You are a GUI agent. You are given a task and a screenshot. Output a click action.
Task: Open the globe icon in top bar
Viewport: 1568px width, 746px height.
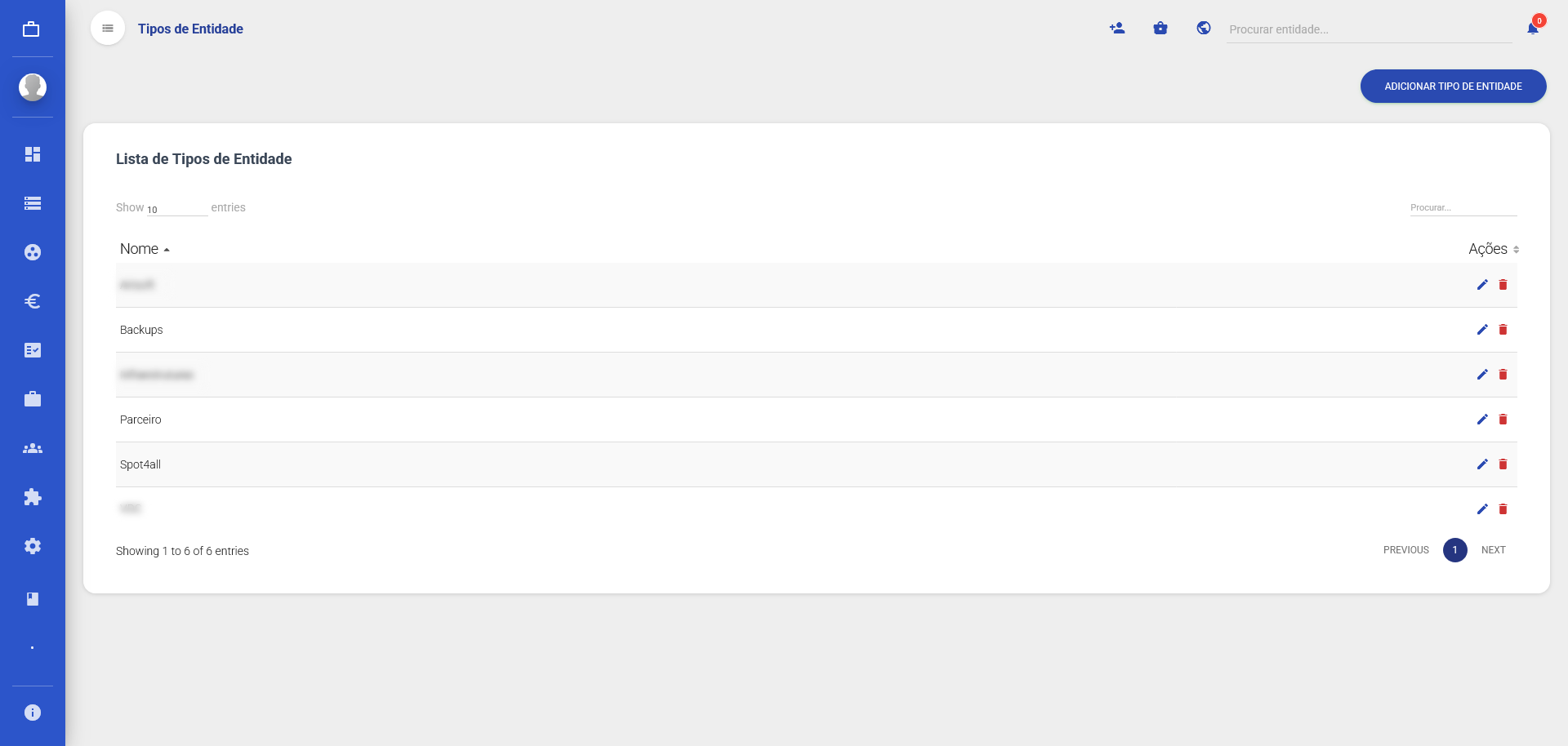point(1204,29)
